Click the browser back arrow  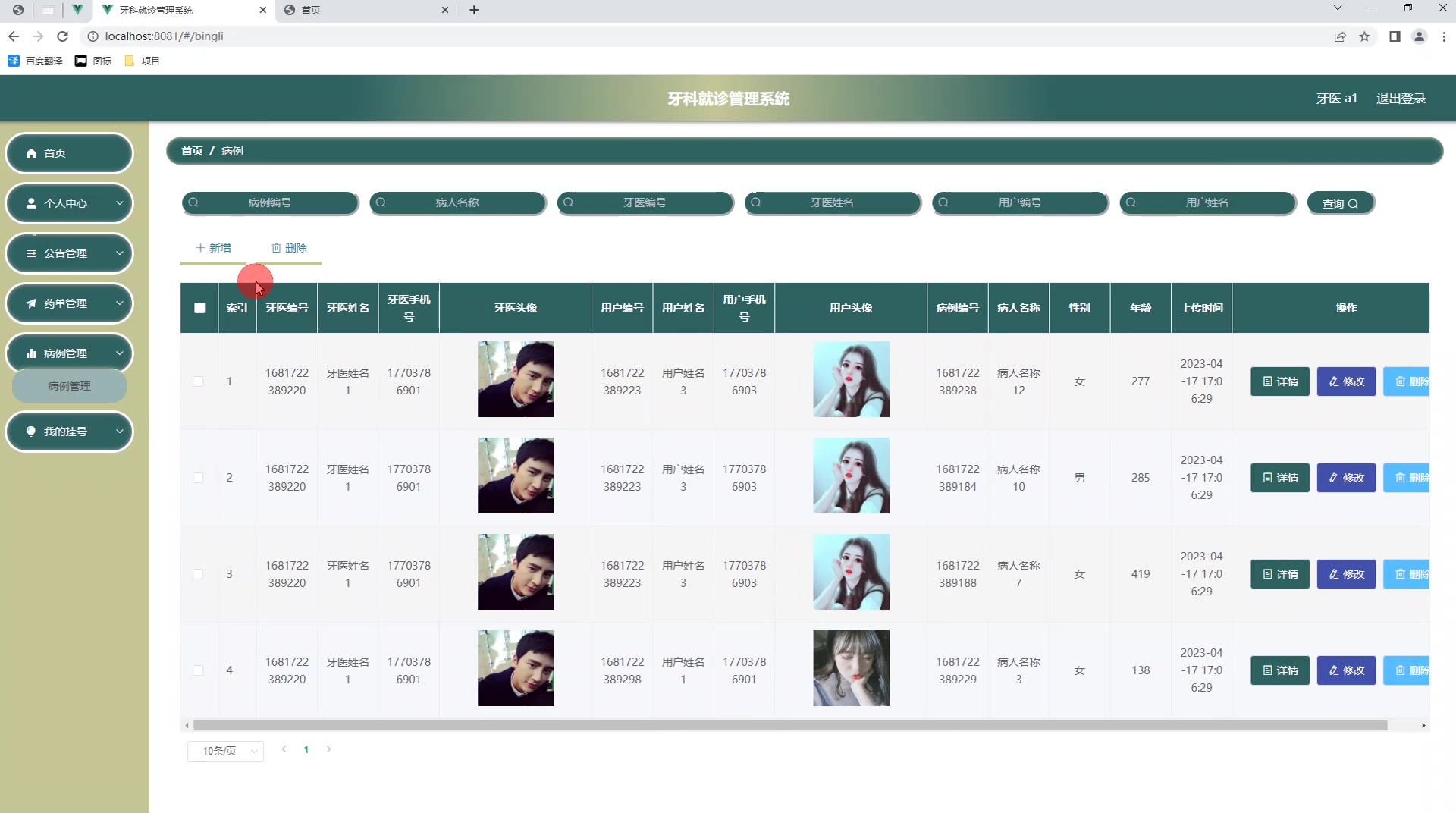tap(14, 36)
